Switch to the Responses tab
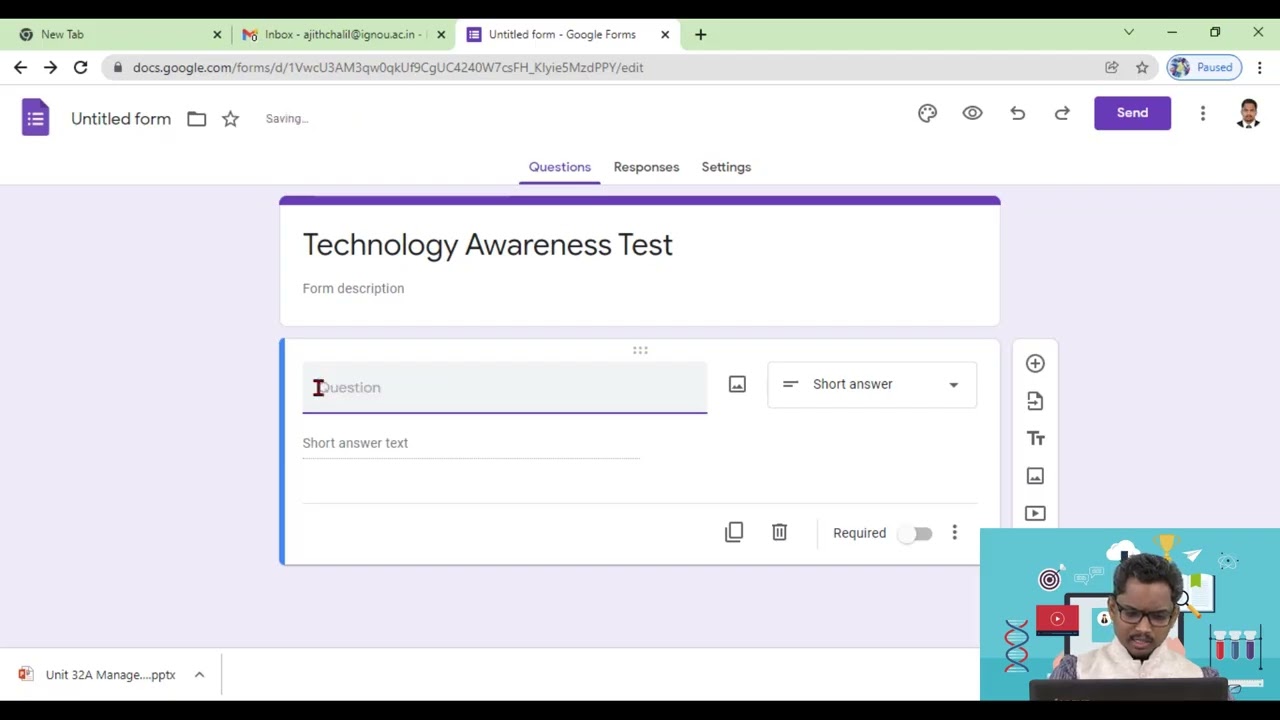 [646, 167]
